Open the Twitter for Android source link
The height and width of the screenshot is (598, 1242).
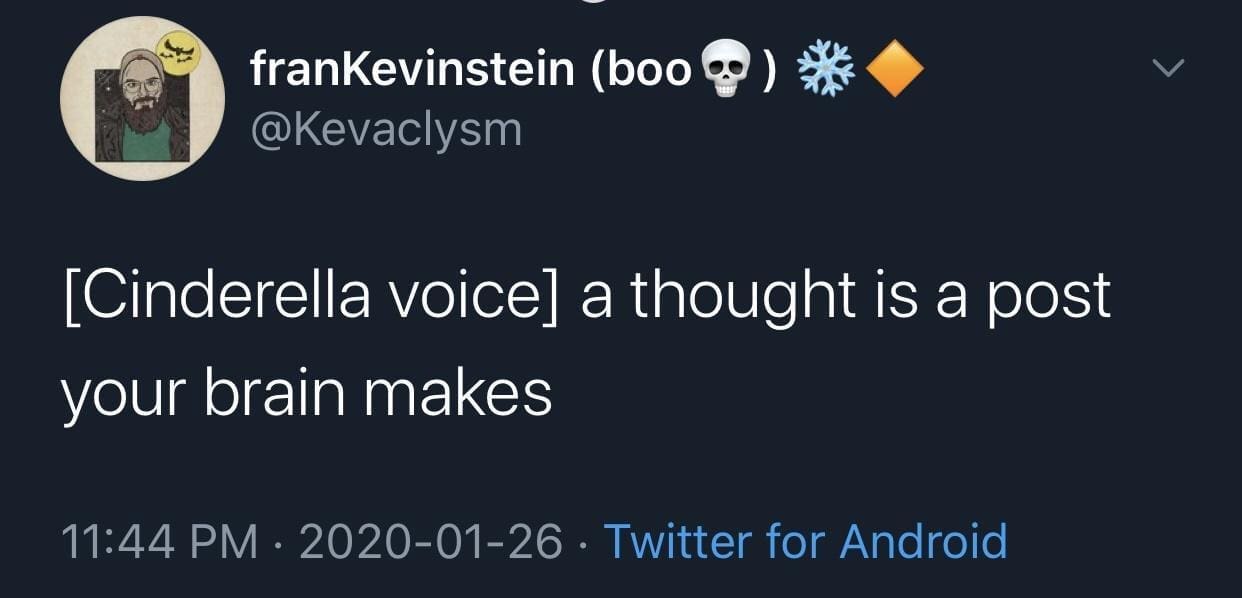[x=806, y=541]
